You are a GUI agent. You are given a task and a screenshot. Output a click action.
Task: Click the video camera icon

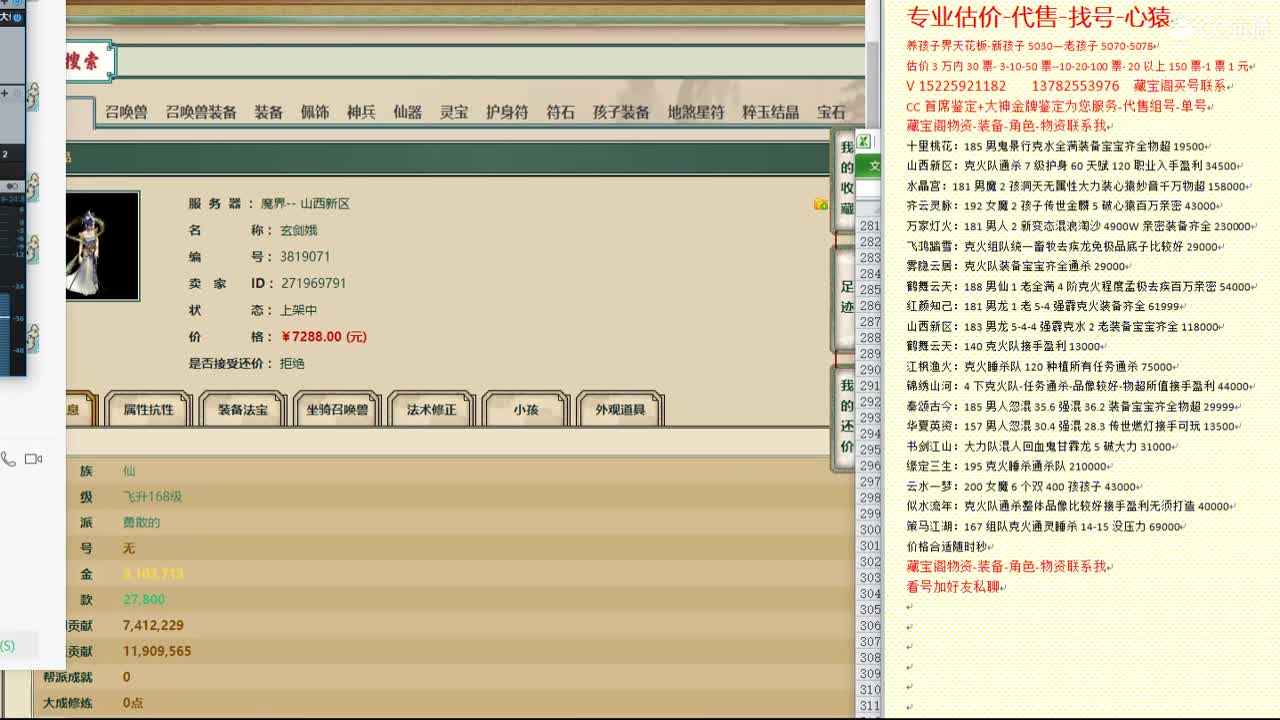[33, 459]
